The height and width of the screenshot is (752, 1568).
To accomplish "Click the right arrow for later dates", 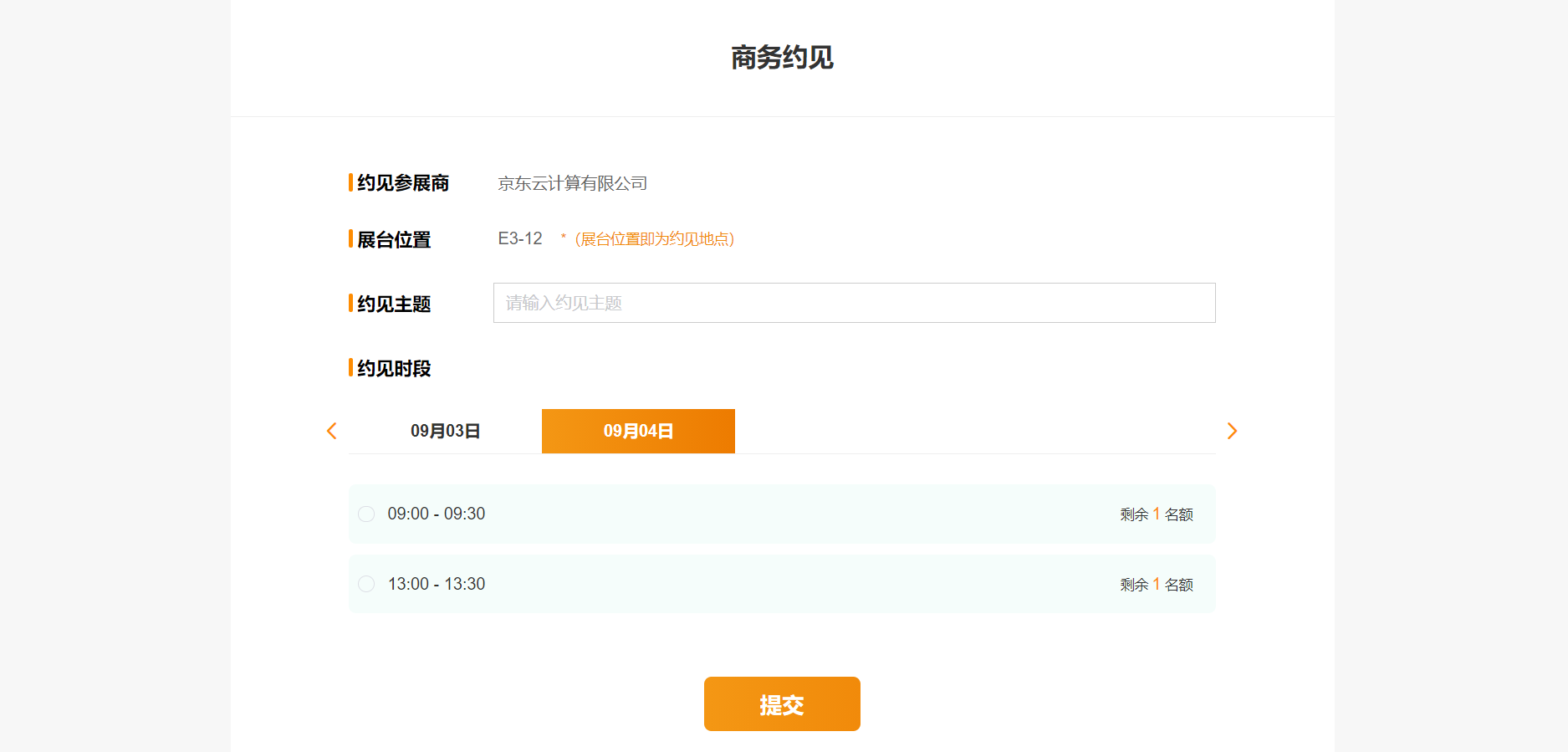I will [1231, 431].
